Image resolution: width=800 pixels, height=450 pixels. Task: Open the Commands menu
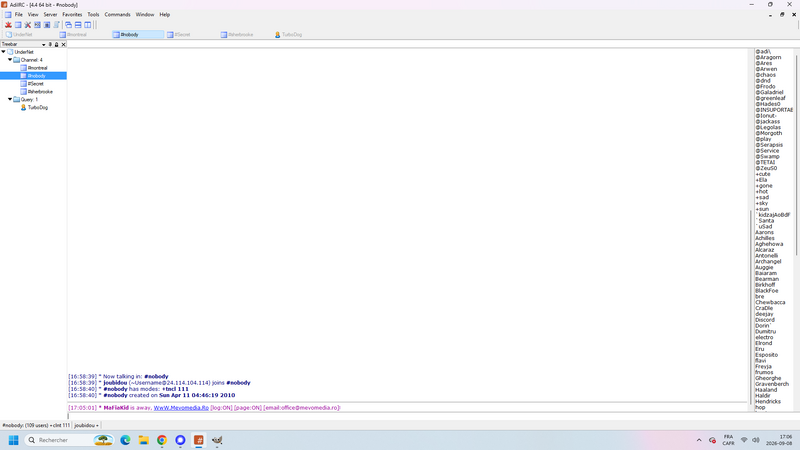117,15
